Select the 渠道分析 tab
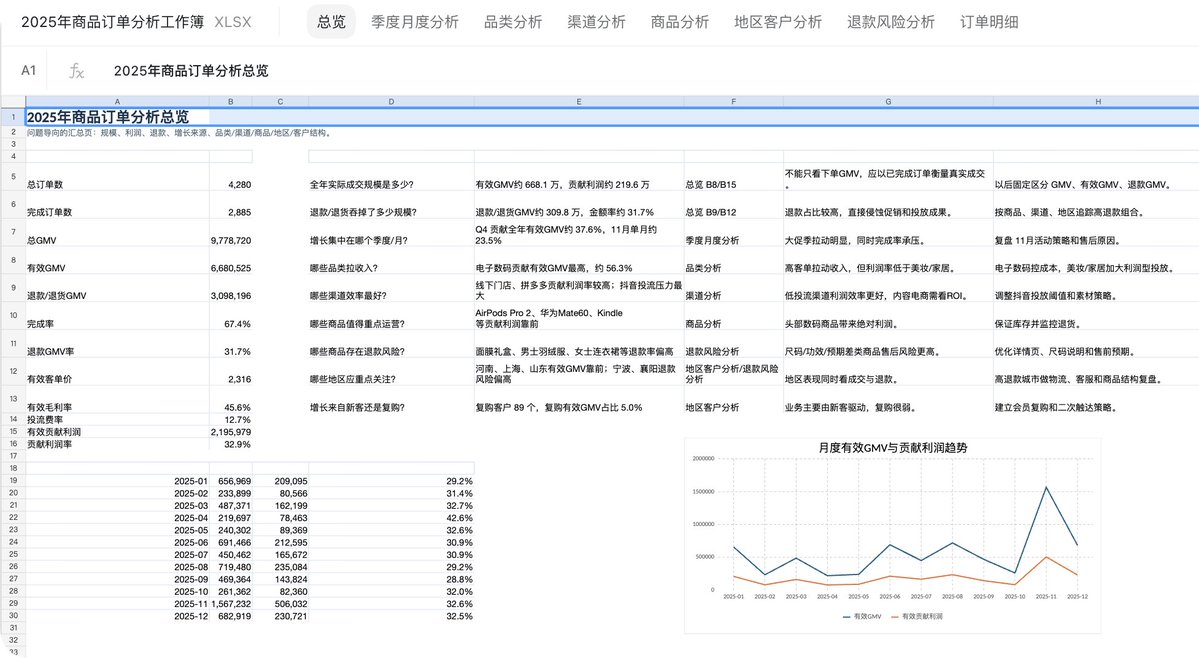Image resolution: width=1199 pixels, height=658 pixels. 596,22
